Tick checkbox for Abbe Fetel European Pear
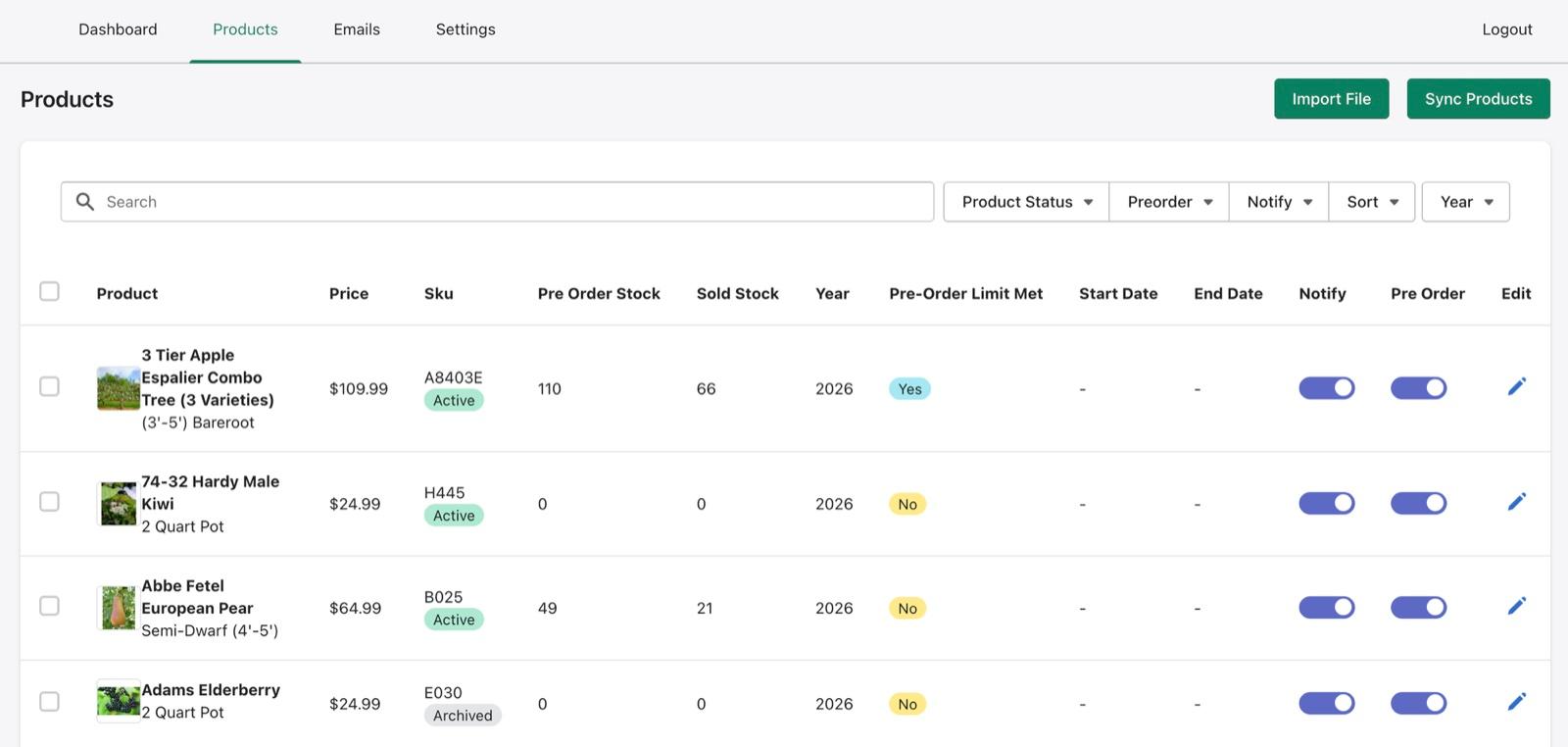The width and height of the screenshot is (1568, 747). click(49, 606)
